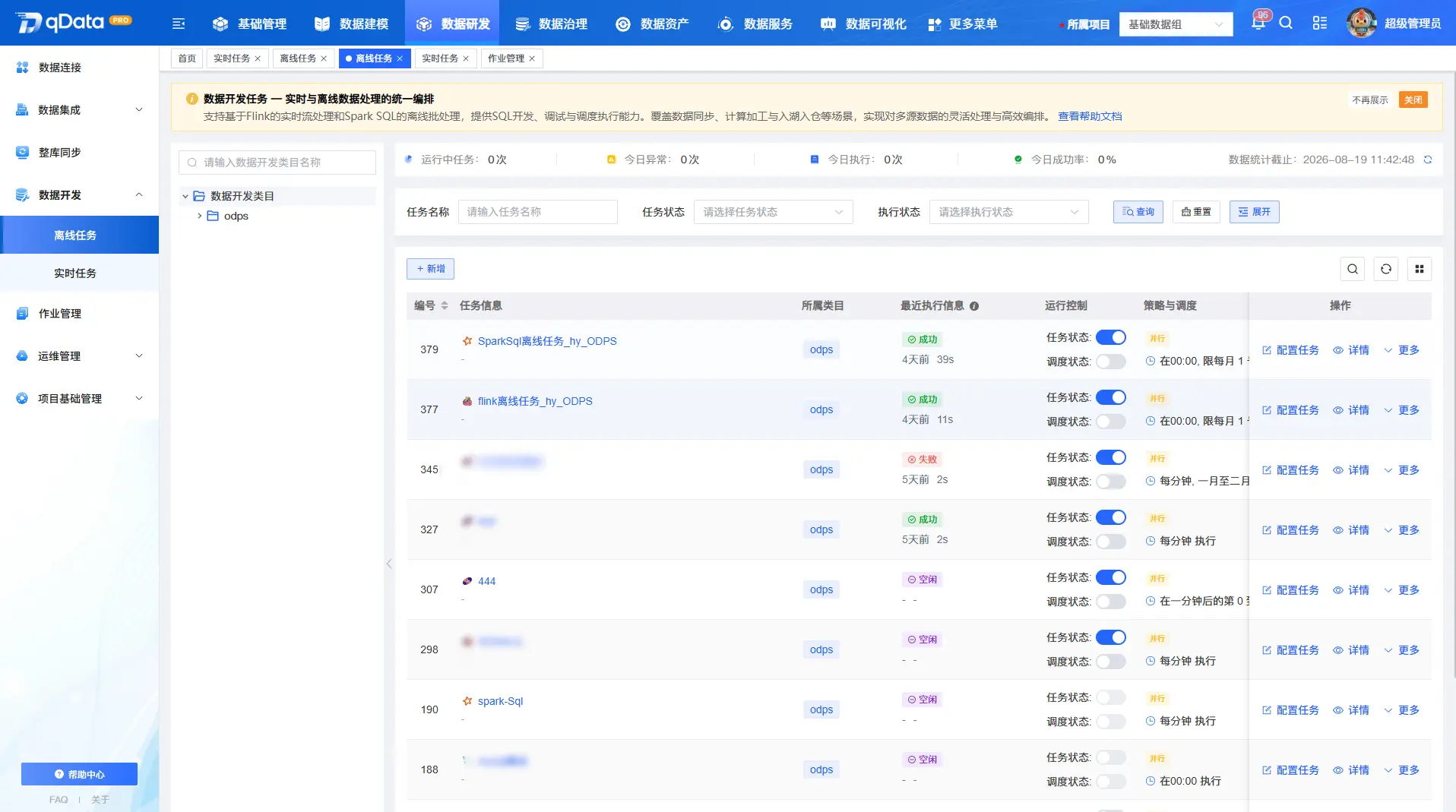Viewport: 1456px width, 812px height.
Task: Refresh the statistics timestamp icon
Action: 1428,160
